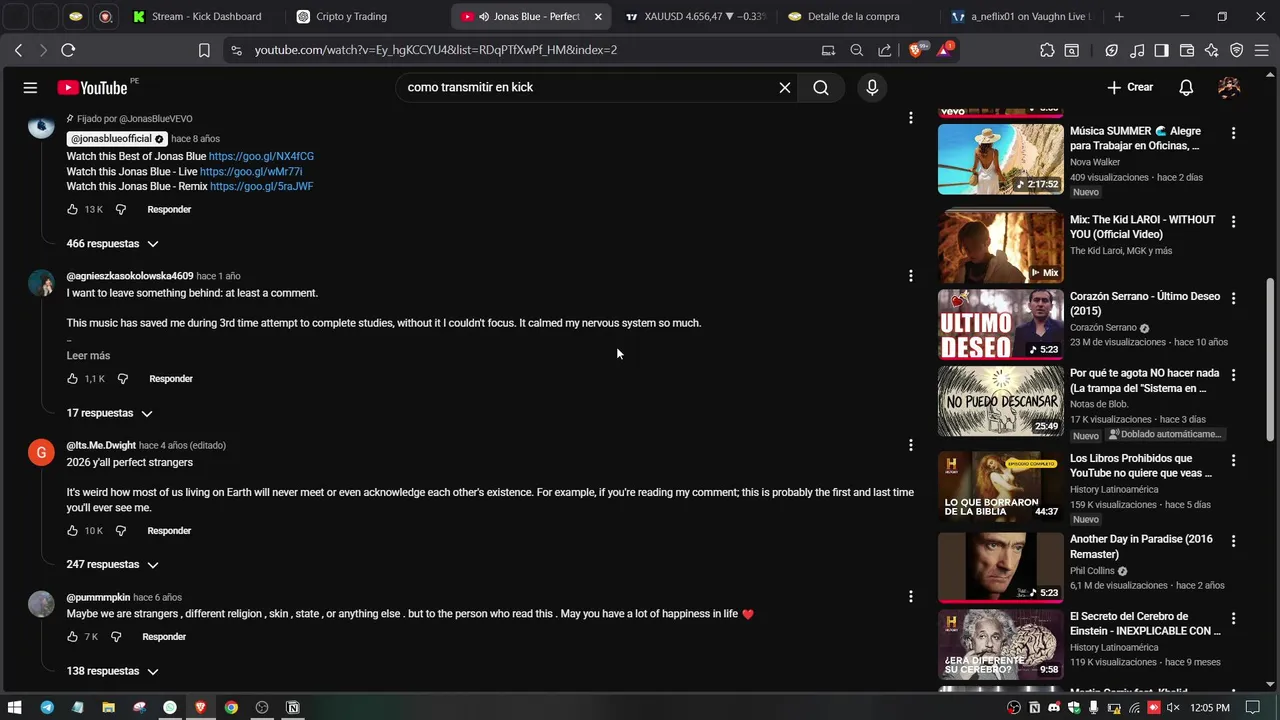Dislike the @jonasblueofficial pinned comment
The width and height of the screenshot is (1280, 720).
(x=121, y=209)
